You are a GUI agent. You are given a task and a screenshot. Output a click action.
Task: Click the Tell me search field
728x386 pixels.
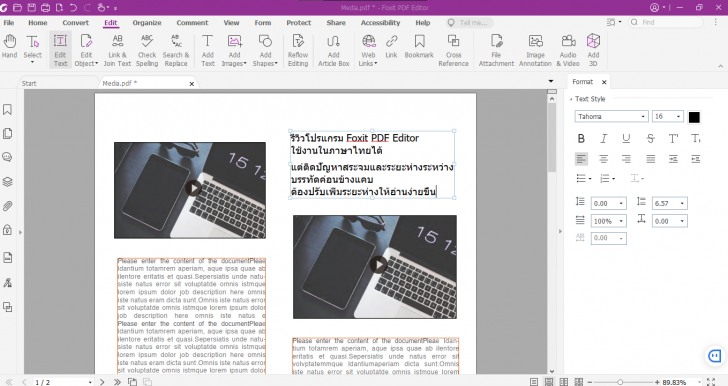(x=469, y=23)
